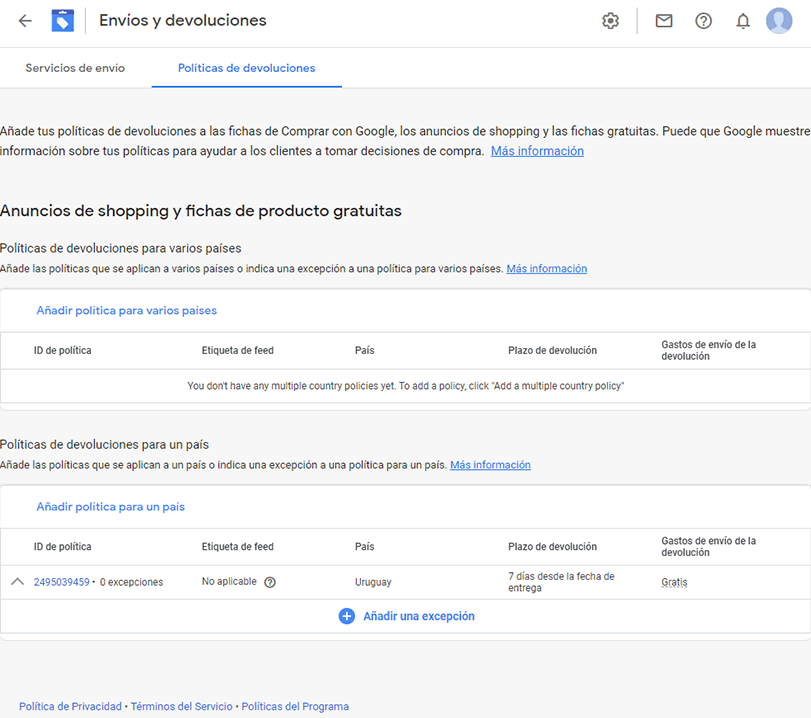
Task: Open Más información link in intro paragraph
Action: click(537, 151)
